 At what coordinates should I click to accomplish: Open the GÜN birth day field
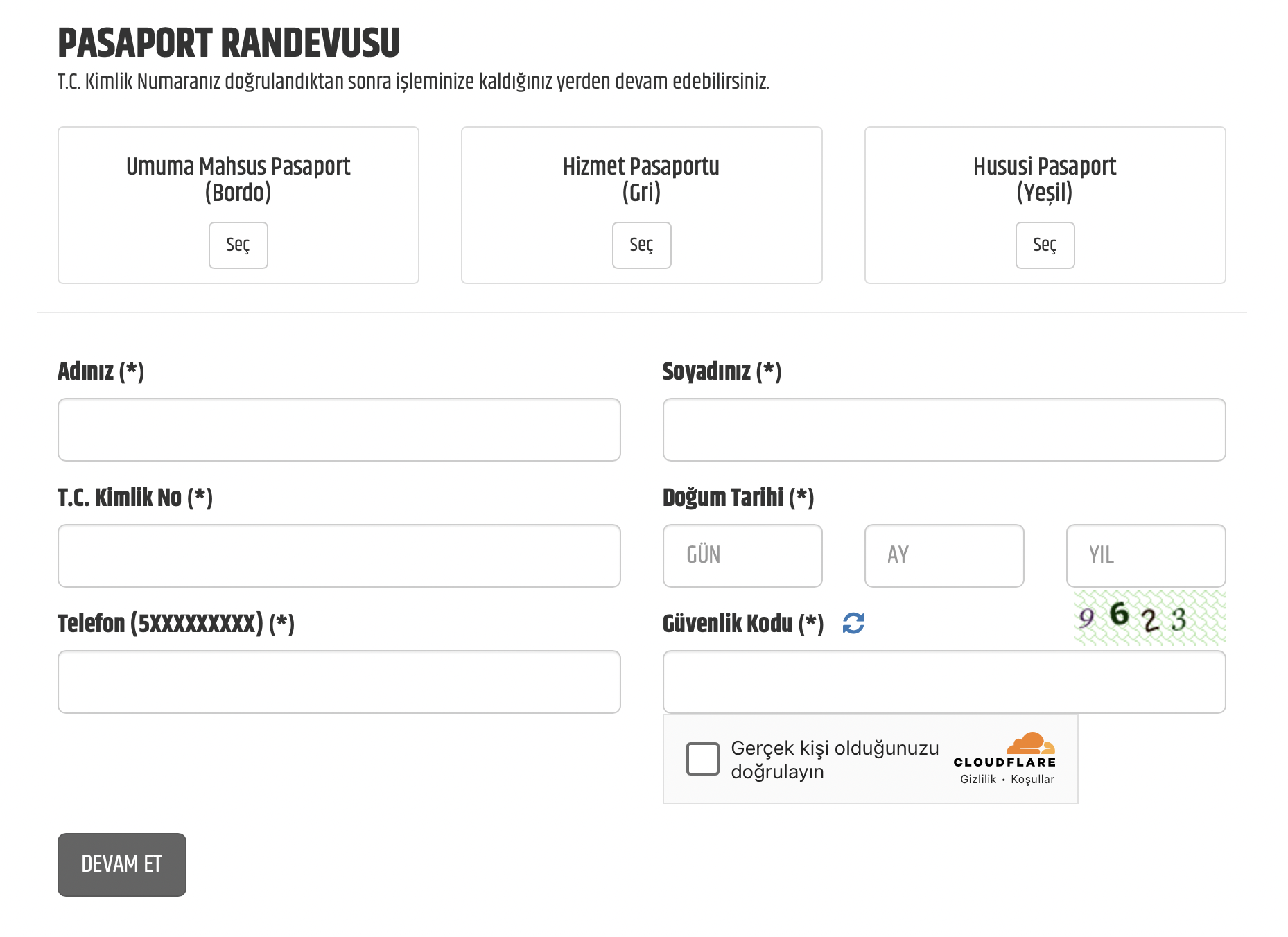coord(742,556)
